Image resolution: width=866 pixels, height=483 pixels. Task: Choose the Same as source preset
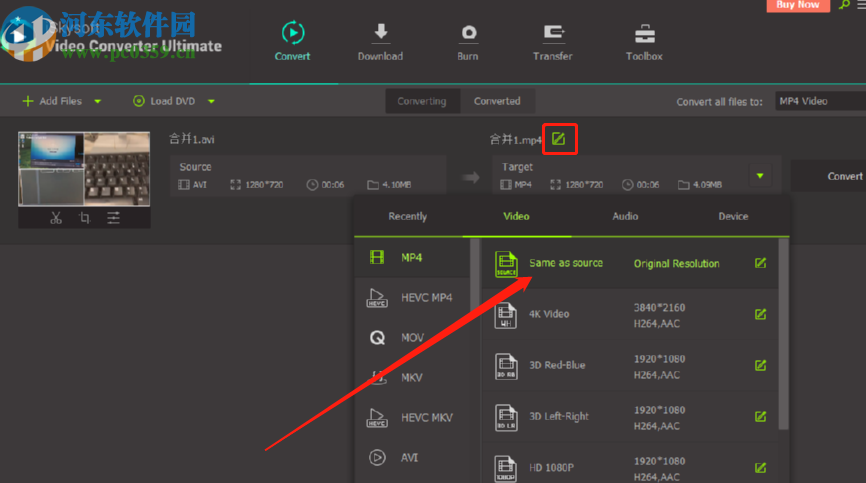(630, 263)
